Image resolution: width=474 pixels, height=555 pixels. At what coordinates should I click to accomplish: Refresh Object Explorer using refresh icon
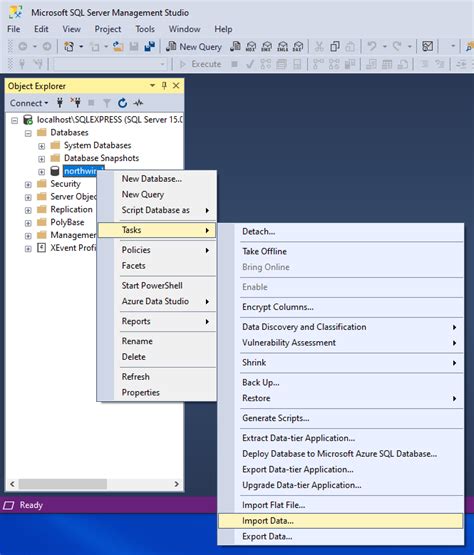point(122,103)
